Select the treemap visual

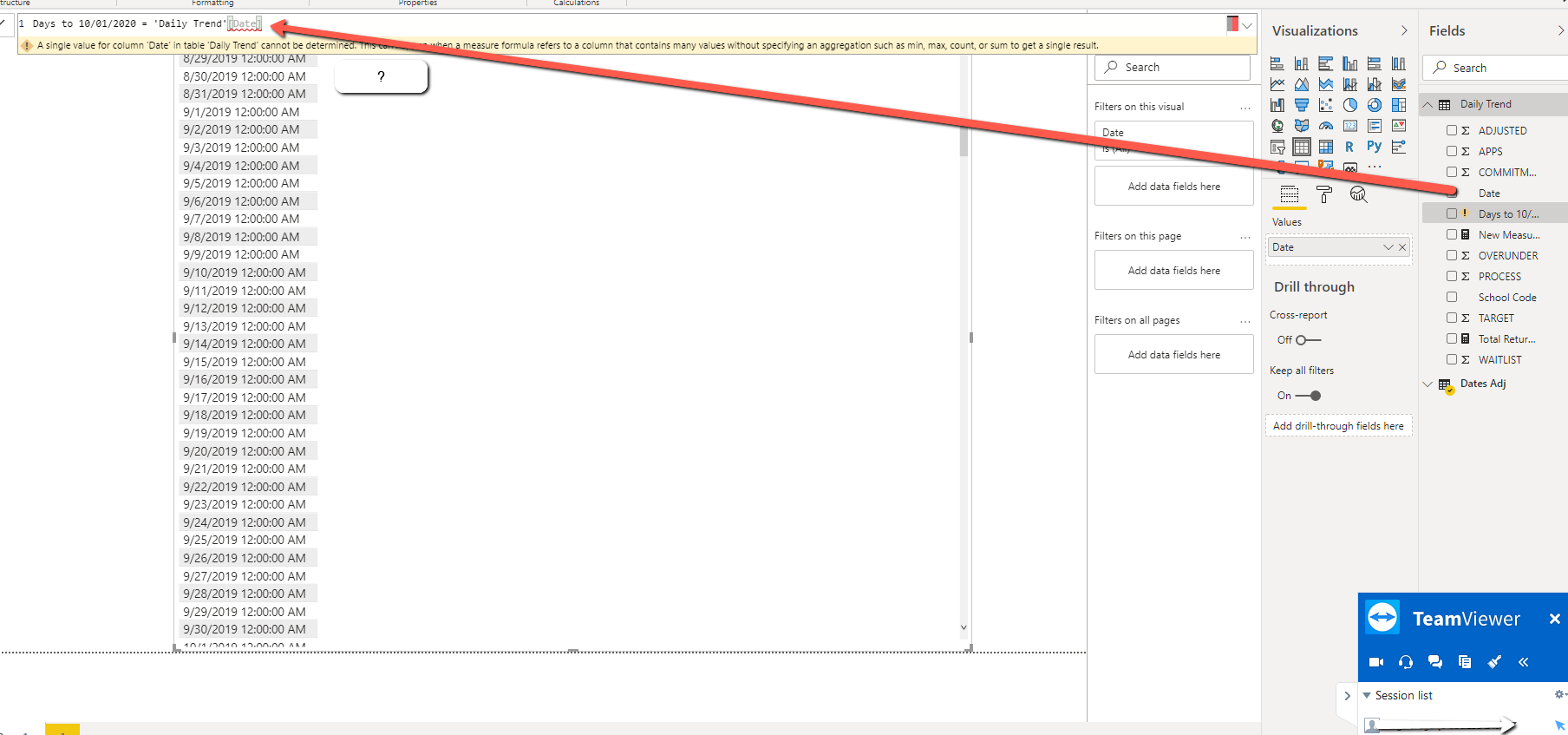1399,105
